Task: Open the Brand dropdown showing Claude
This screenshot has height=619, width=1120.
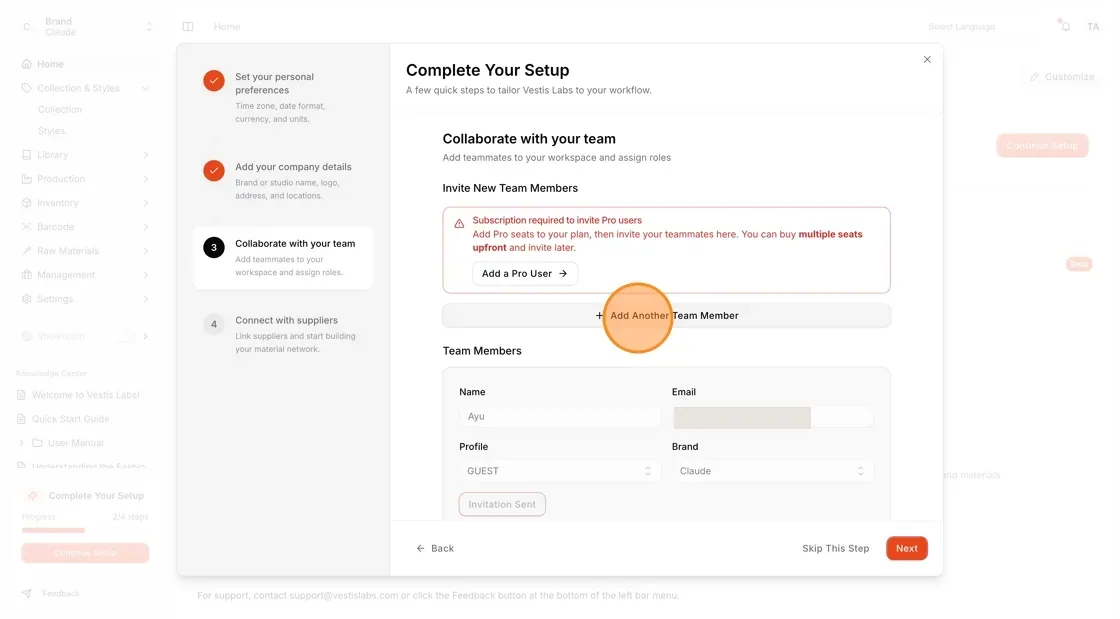Action: tap(772, 471)
